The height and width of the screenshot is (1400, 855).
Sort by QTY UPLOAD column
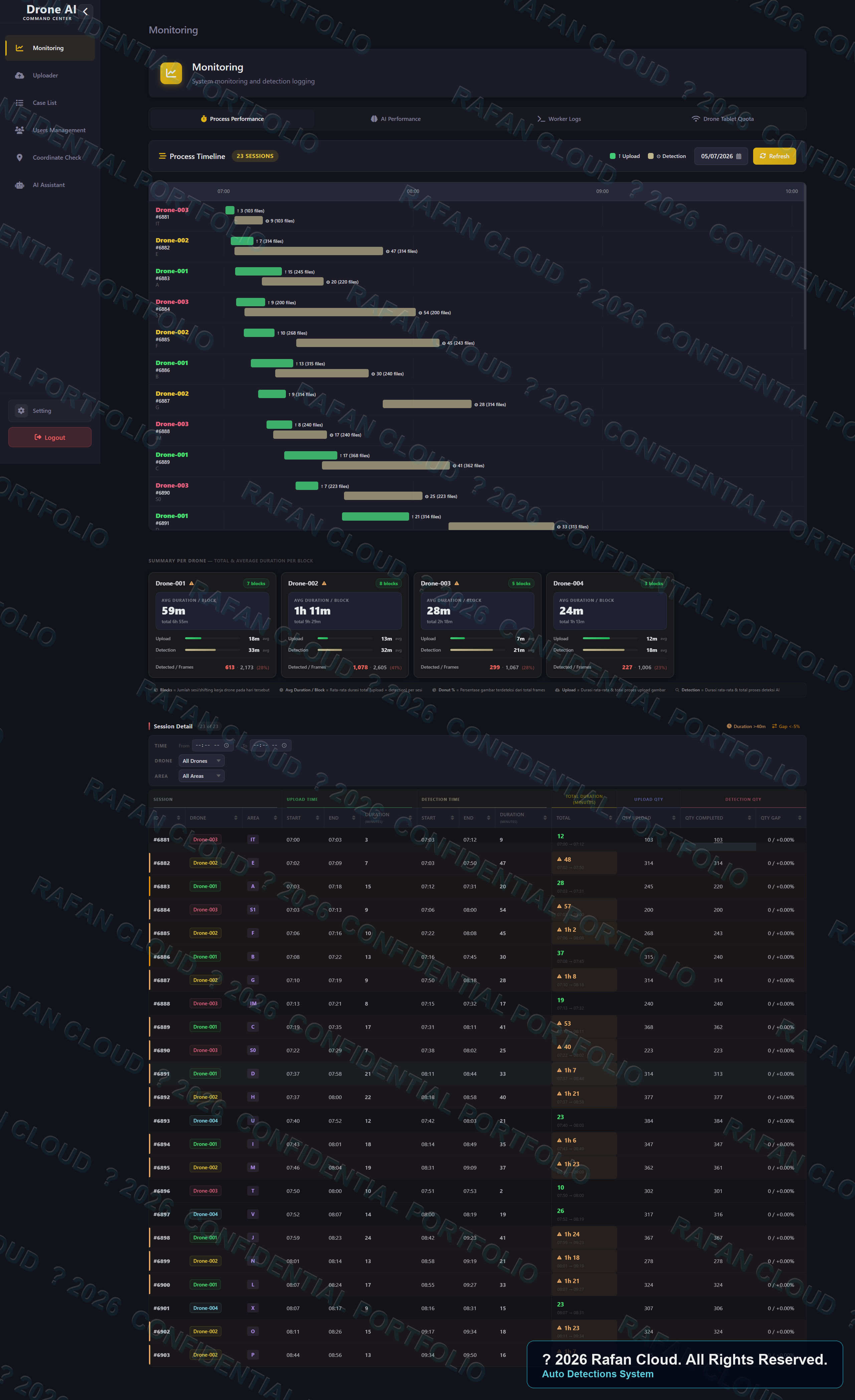tap(649, 818)
